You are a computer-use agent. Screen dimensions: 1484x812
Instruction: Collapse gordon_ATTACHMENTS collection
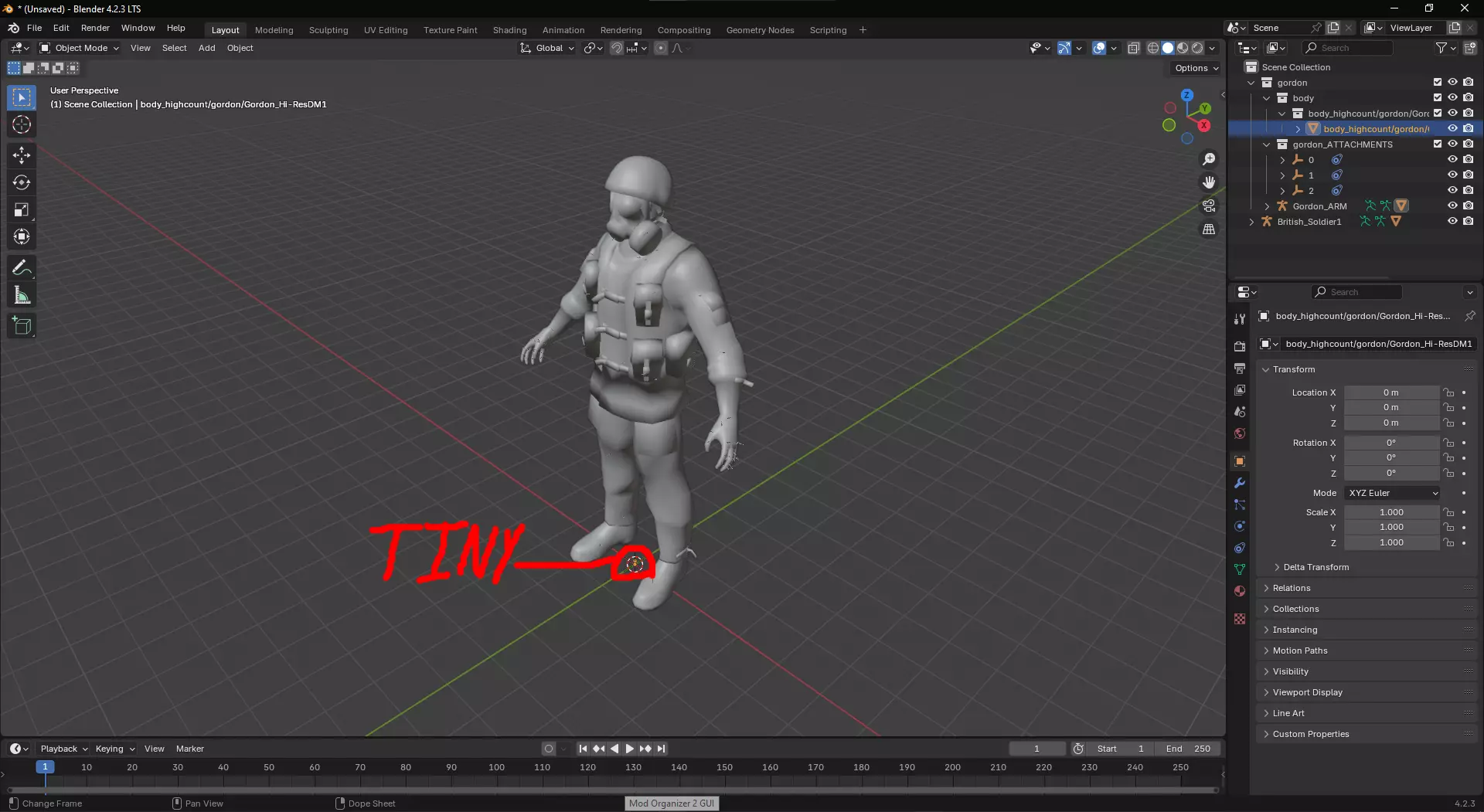[x=1267, y=144]
